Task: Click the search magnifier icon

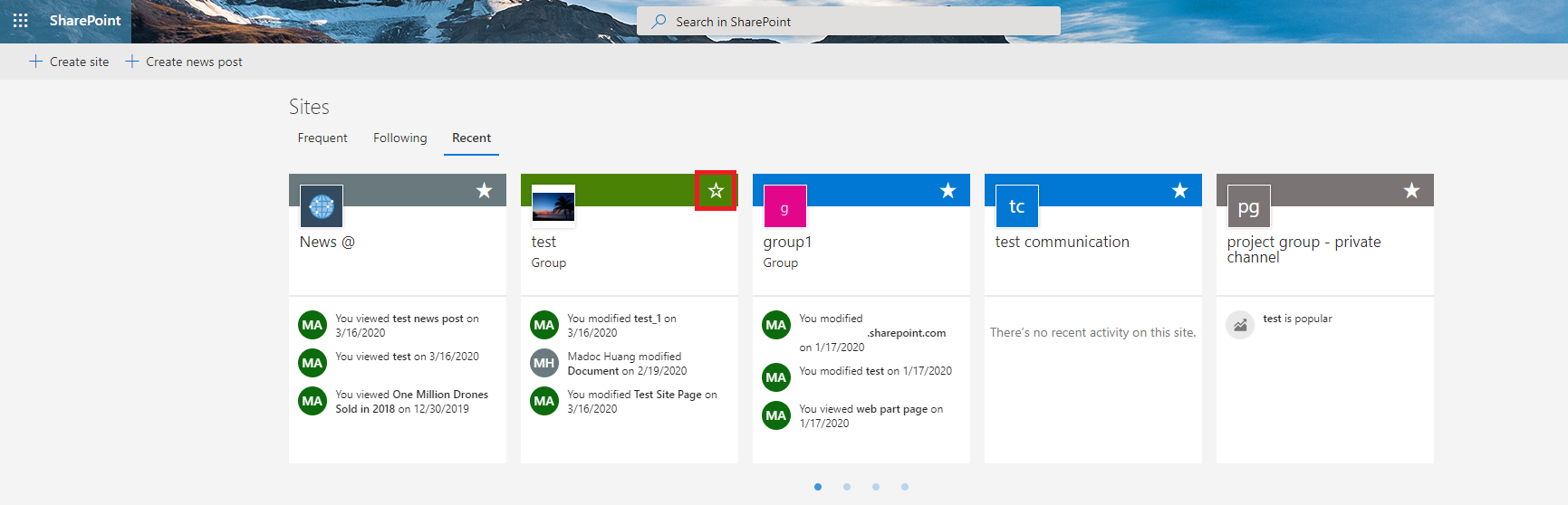Action: pyautogui.click(x=659, y=21)
